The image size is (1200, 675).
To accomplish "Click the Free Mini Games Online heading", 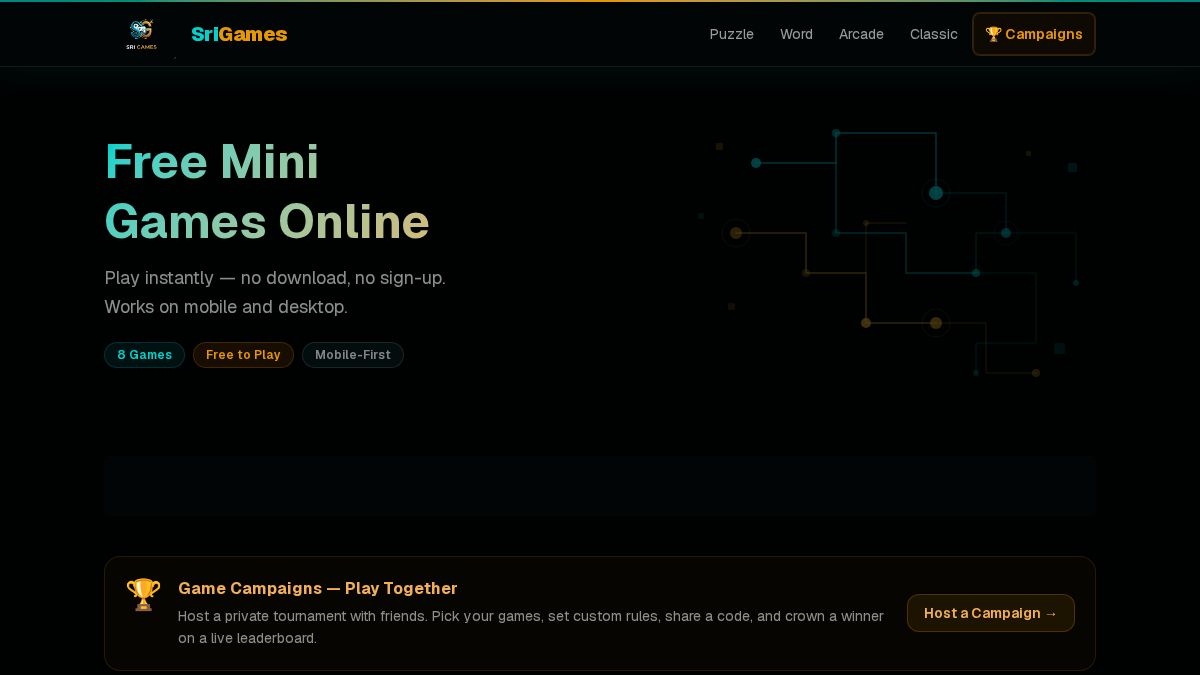I will coord(267,191).
